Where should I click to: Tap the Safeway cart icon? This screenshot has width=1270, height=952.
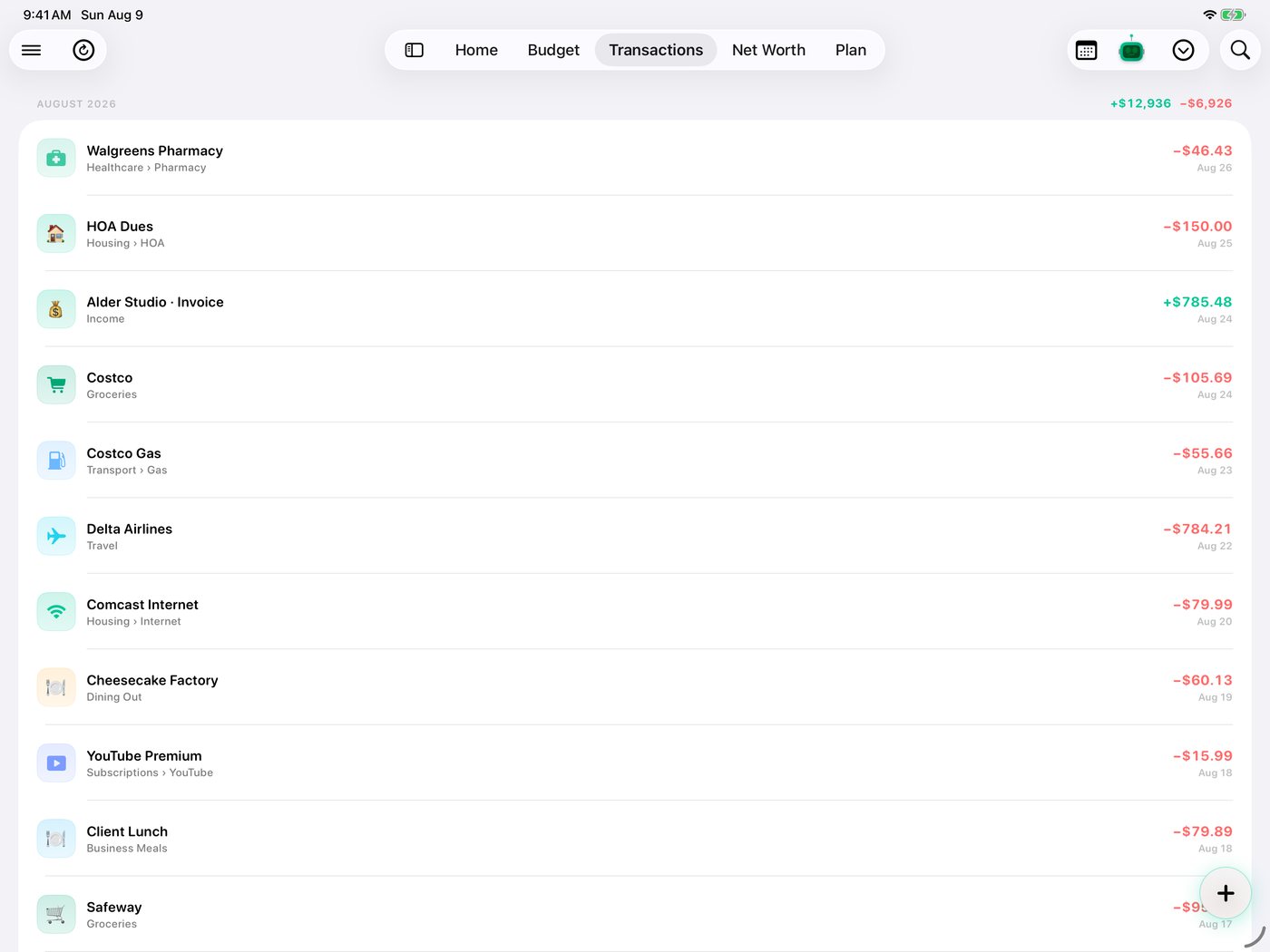tap(56, 914)
